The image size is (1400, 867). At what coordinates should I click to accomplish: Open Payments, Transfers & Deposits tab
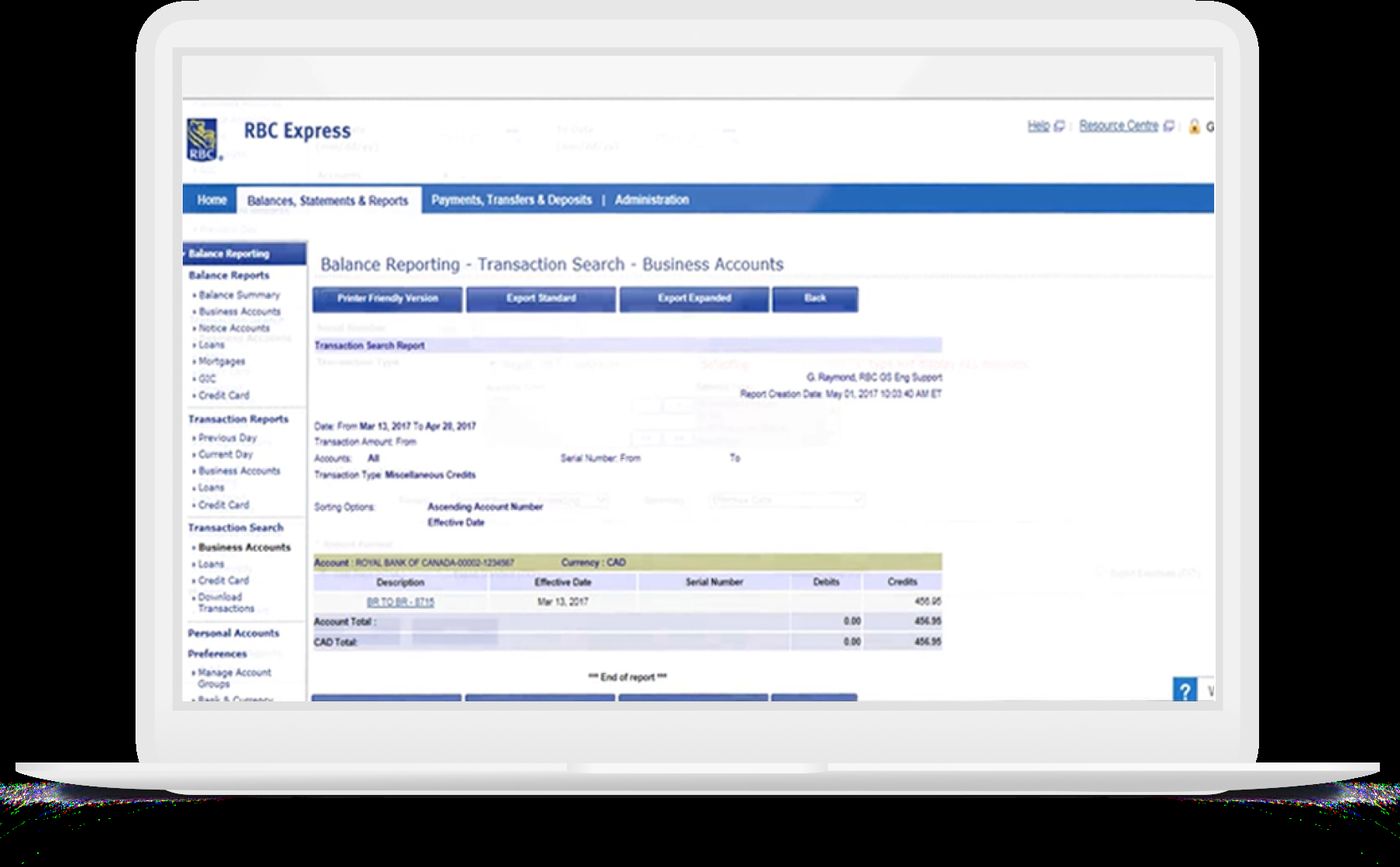(x=511, y=200)
